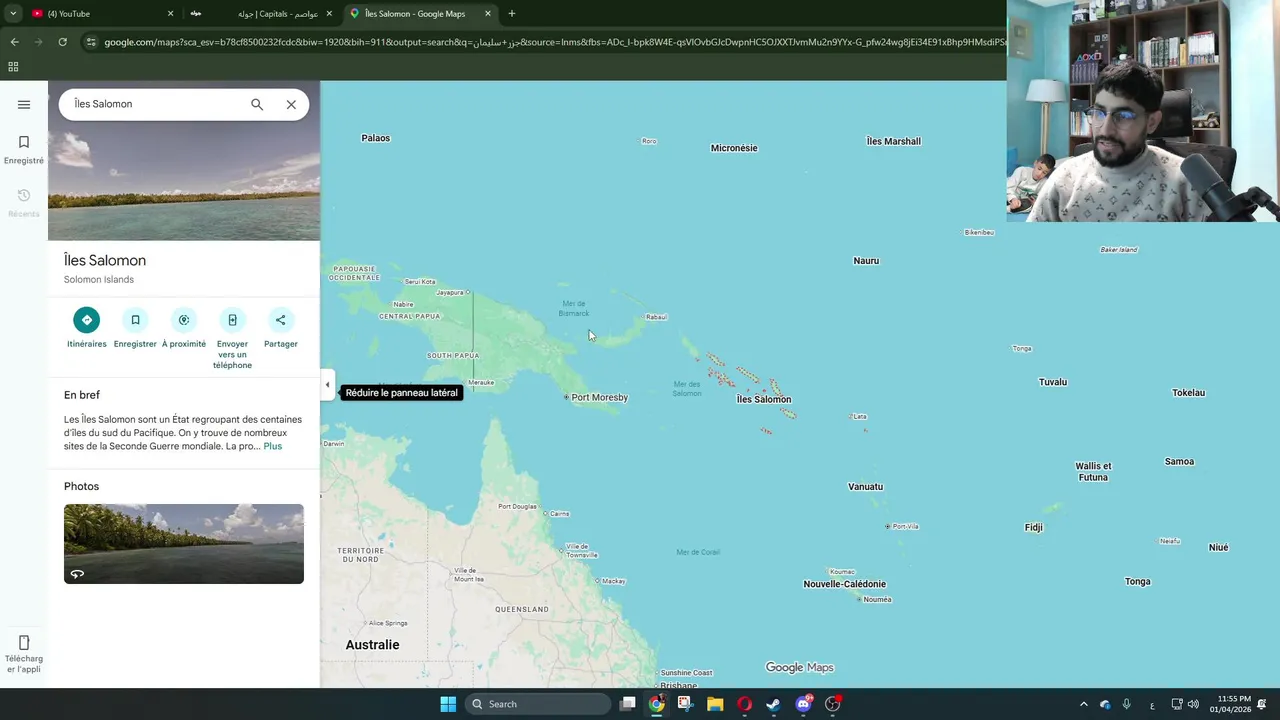Click the Cairns city label
Screen dimensions: 1280x720
pos(559,514)
